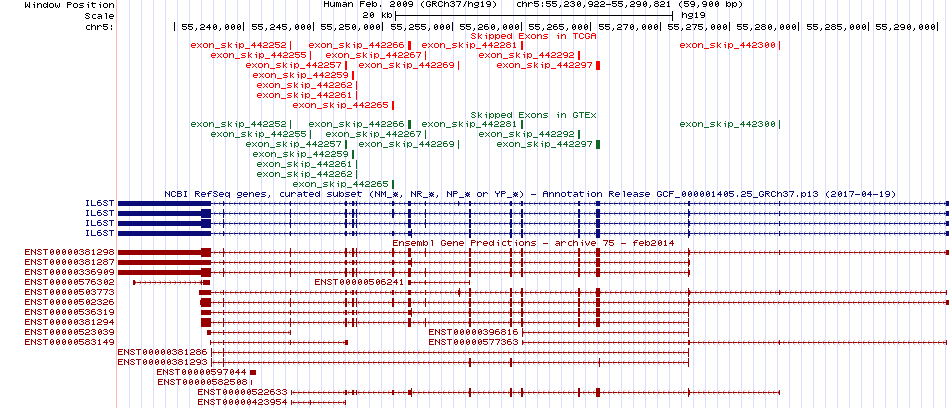Image resolution: width=950 pixels, height=408 pixels.
Task: Select green GTEx exon_skip_442292 label
Action: click(526, 134)
